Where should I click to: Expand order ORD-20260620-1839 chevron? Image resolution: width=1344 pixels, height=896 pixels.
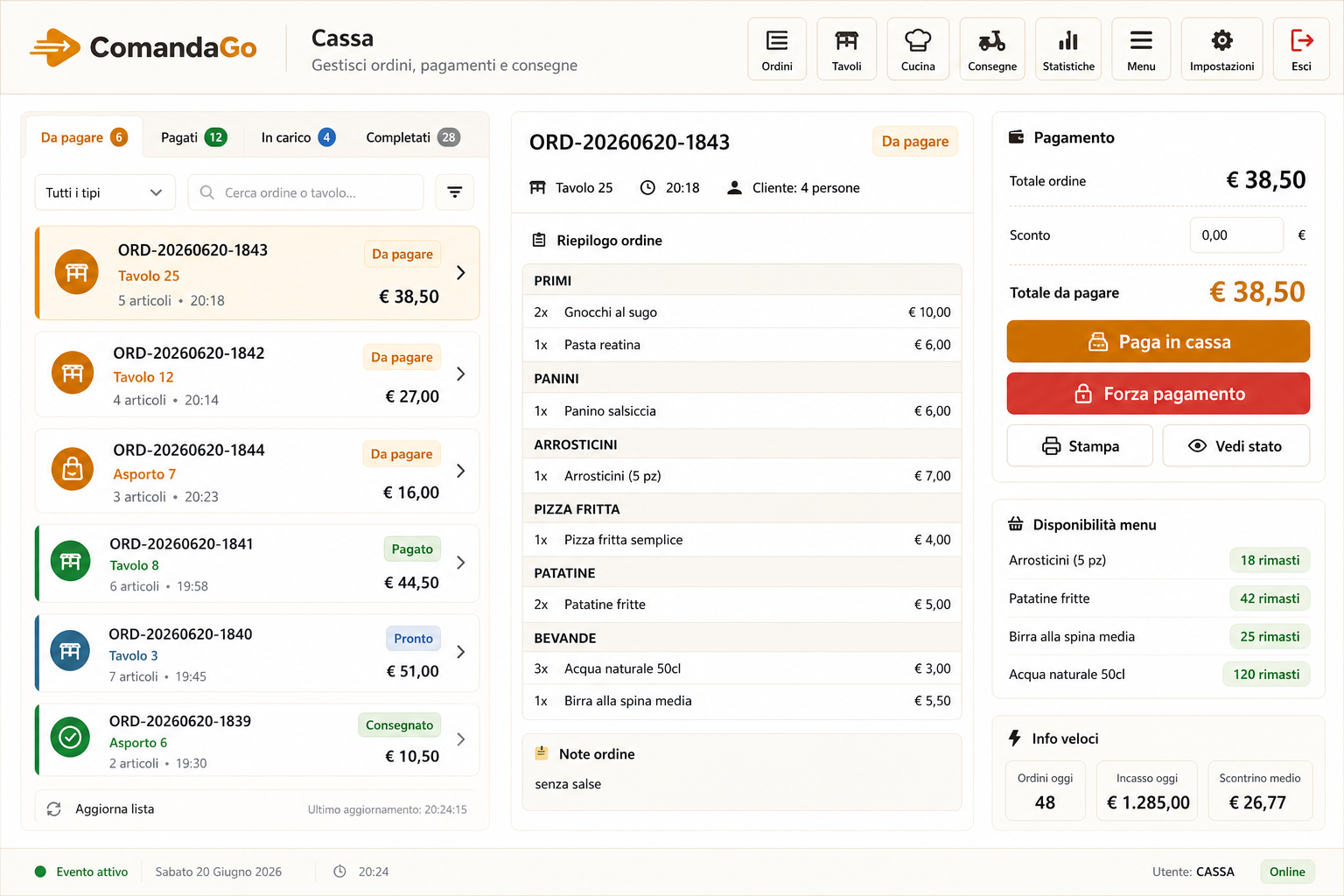coord(461,739)
